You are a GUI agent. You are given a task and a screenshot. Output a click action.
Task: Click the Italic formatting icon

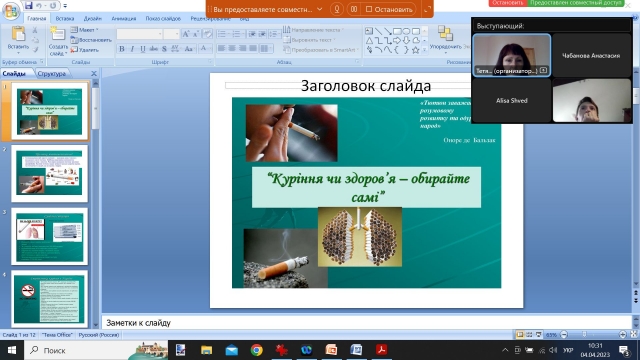pyautogui.click(x=132, y=49)
